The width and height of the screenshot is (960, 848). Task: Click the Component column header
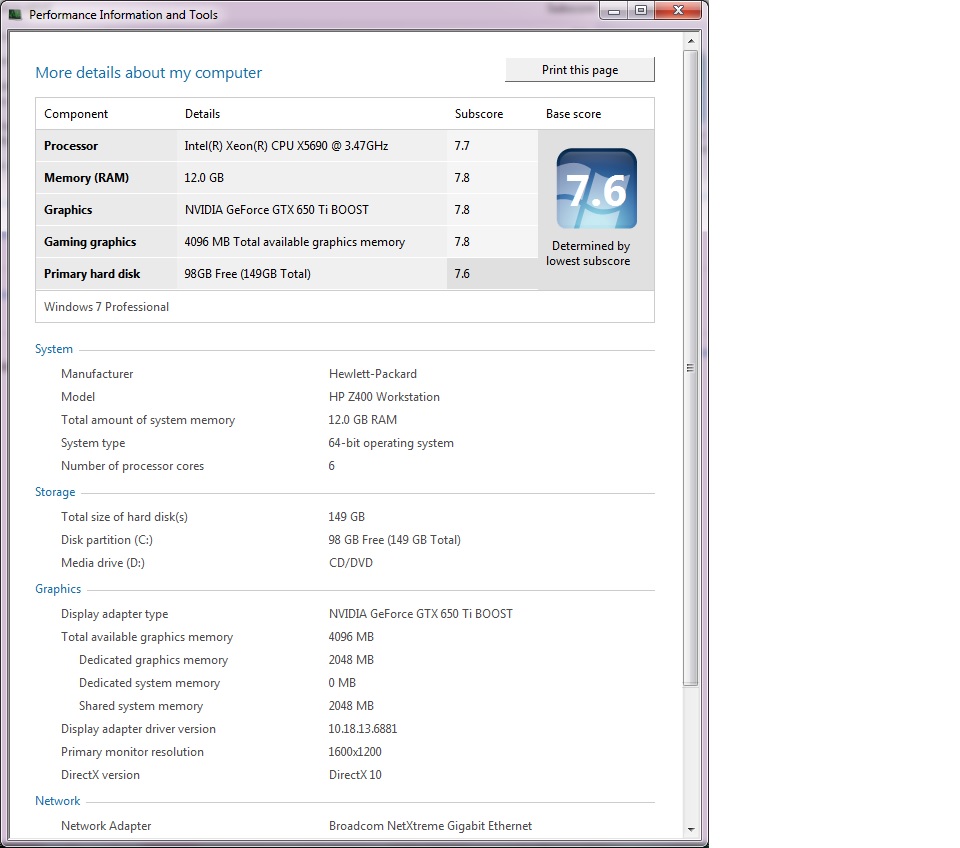tap(76, 114)
